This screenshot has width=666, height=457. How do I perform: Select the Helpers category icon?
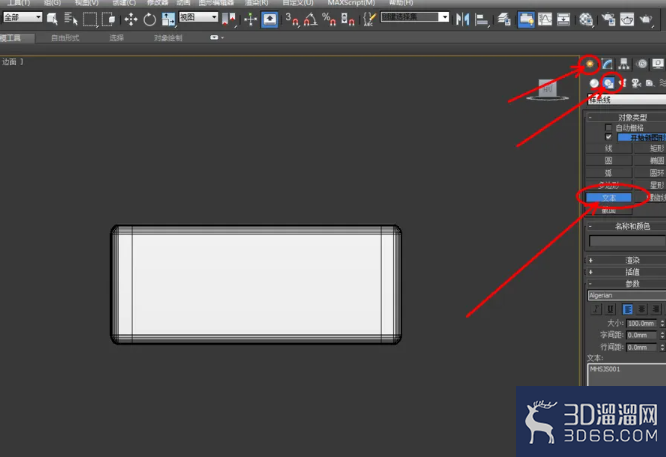(649, 83)
